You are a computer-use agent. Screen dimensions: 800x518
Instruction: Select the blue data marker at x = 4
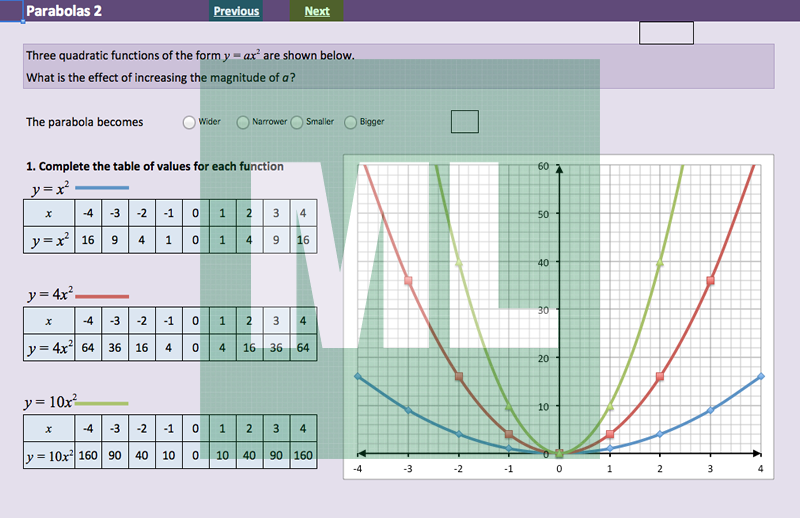click(761, 376)
